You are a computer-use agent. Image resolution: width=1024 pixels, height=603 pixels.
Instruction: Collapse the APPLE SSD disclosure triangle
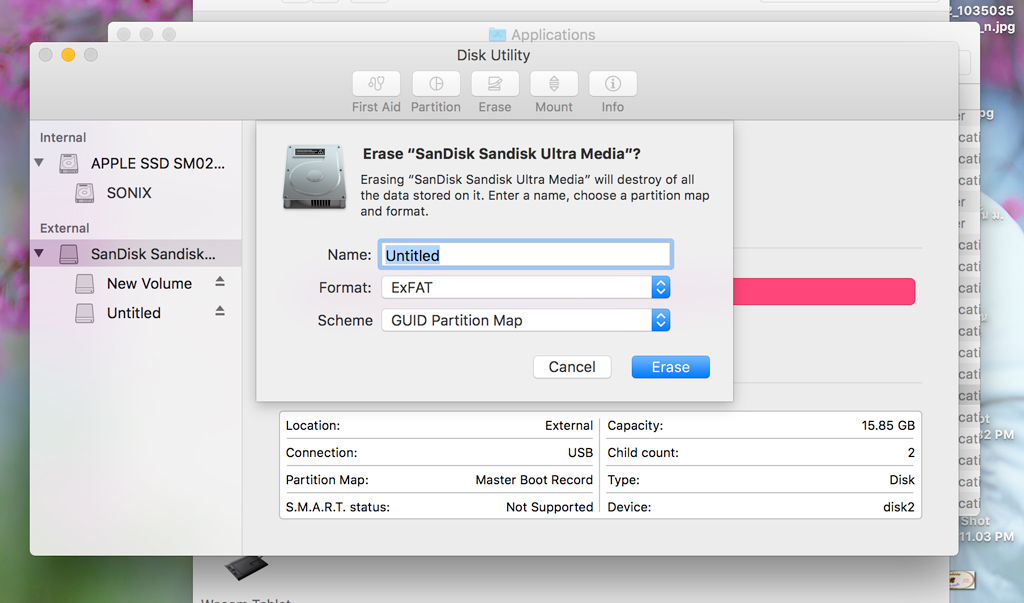click(39, 163)
